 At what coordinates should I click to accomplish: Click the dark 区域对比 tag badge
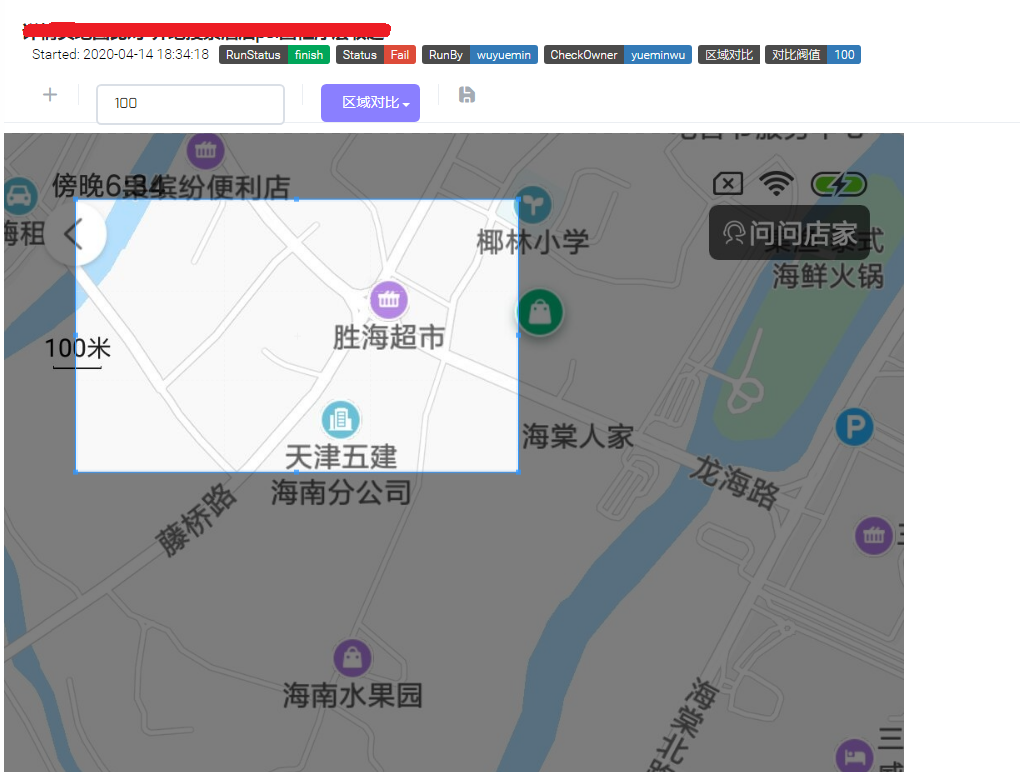[x=729, y=55]
